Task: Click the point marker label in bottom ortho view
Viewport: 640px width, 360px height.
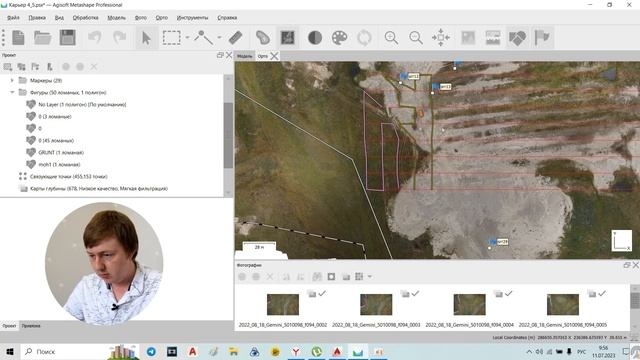Action: tap(502, 242)
